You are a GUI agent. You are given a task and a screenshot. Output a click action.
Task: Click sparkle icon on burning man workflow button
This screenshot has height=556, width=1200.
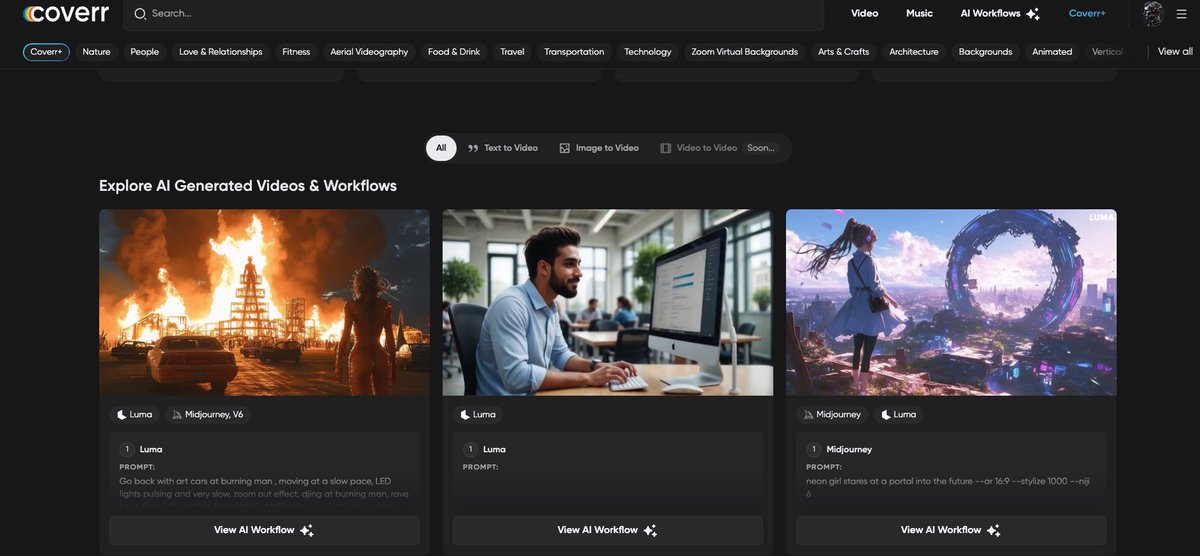306,530
